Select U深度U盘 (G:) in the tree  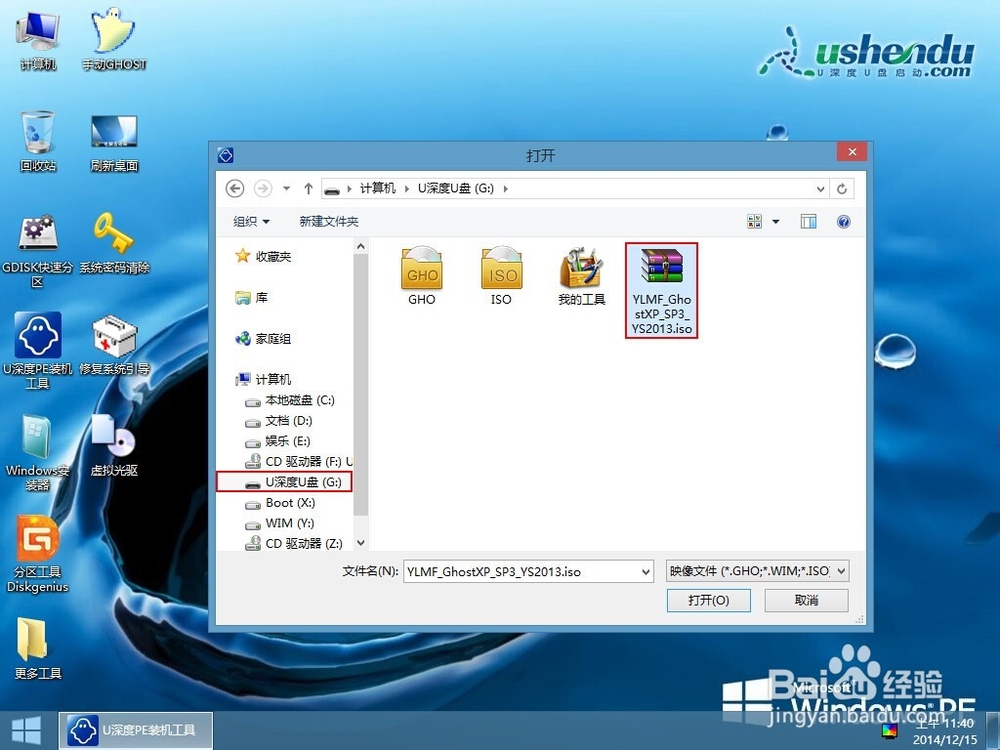coord(284,482)
